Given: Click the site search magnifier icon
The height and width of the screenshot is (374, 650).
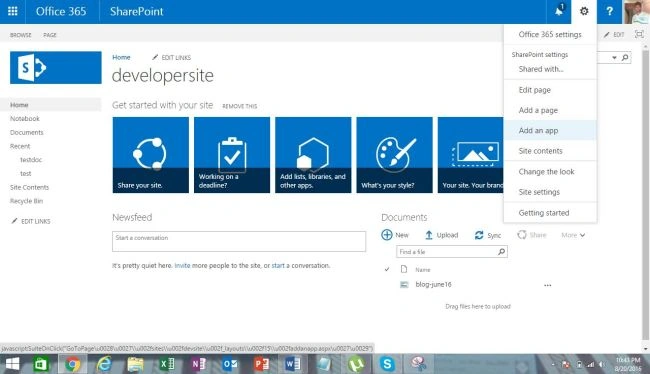Looking at the screenshot, I should coord(625,58).
